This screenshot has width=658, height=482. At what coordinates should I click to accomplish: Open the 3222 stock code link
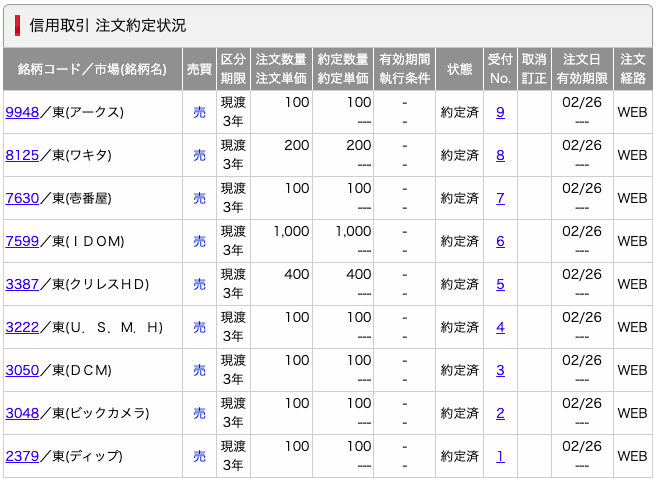22,327
